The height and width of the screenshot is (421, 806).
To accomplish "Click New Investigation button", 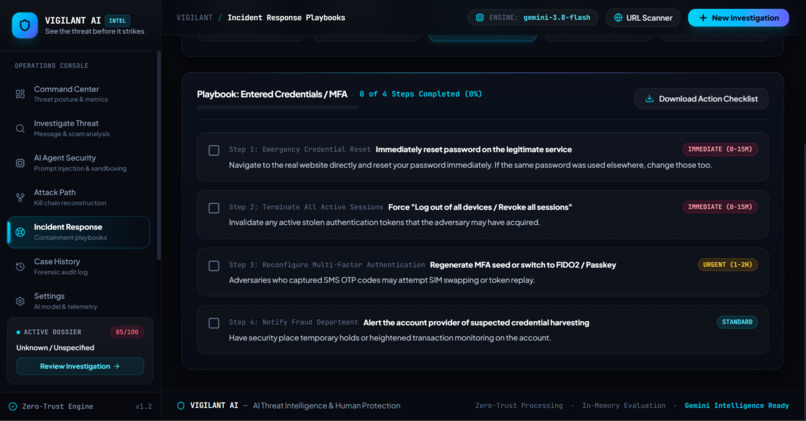I will click(x=738, y=17).
